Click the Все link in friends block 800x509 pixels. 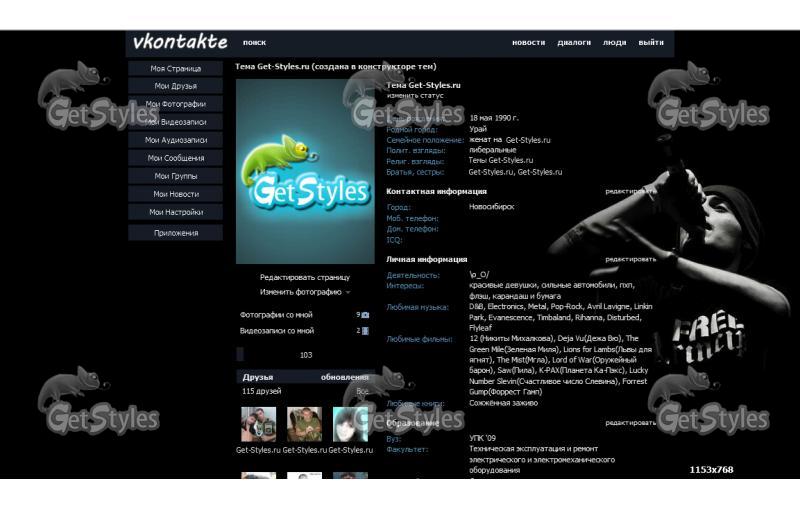coord(362,391)
